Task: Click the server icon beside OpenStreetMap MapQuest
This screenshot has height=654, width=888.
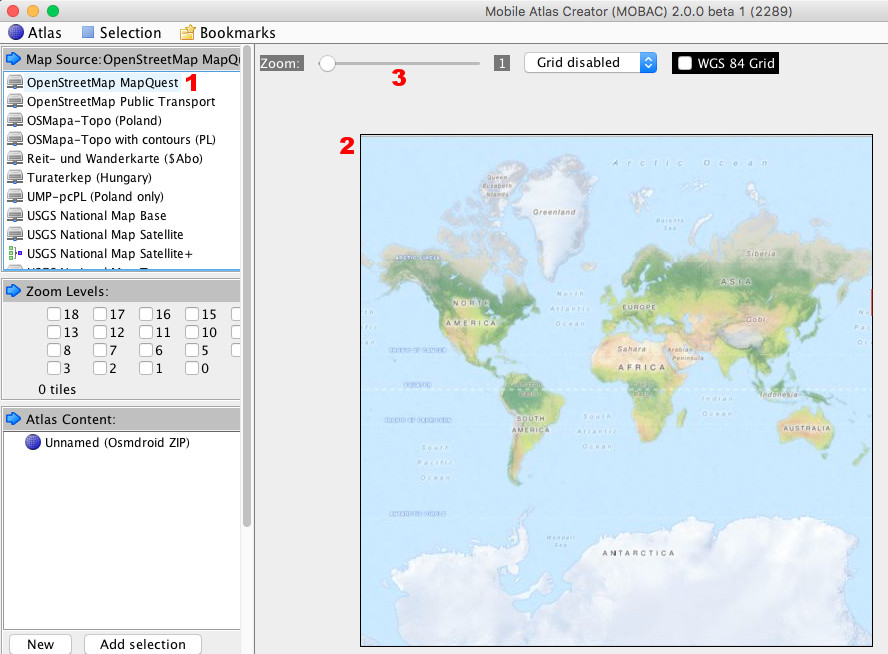Action: (15, 82)
